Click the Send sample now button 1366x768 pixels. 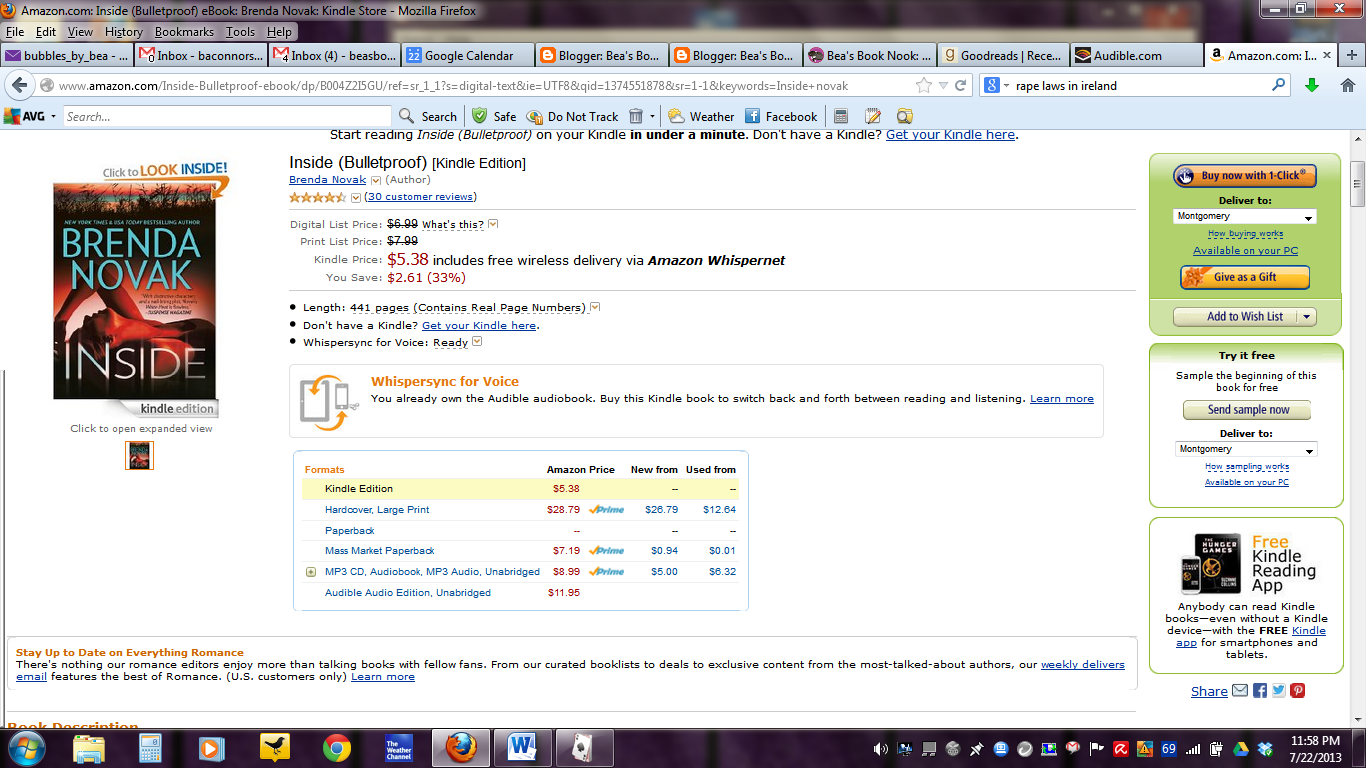[x=1247, y=410]
